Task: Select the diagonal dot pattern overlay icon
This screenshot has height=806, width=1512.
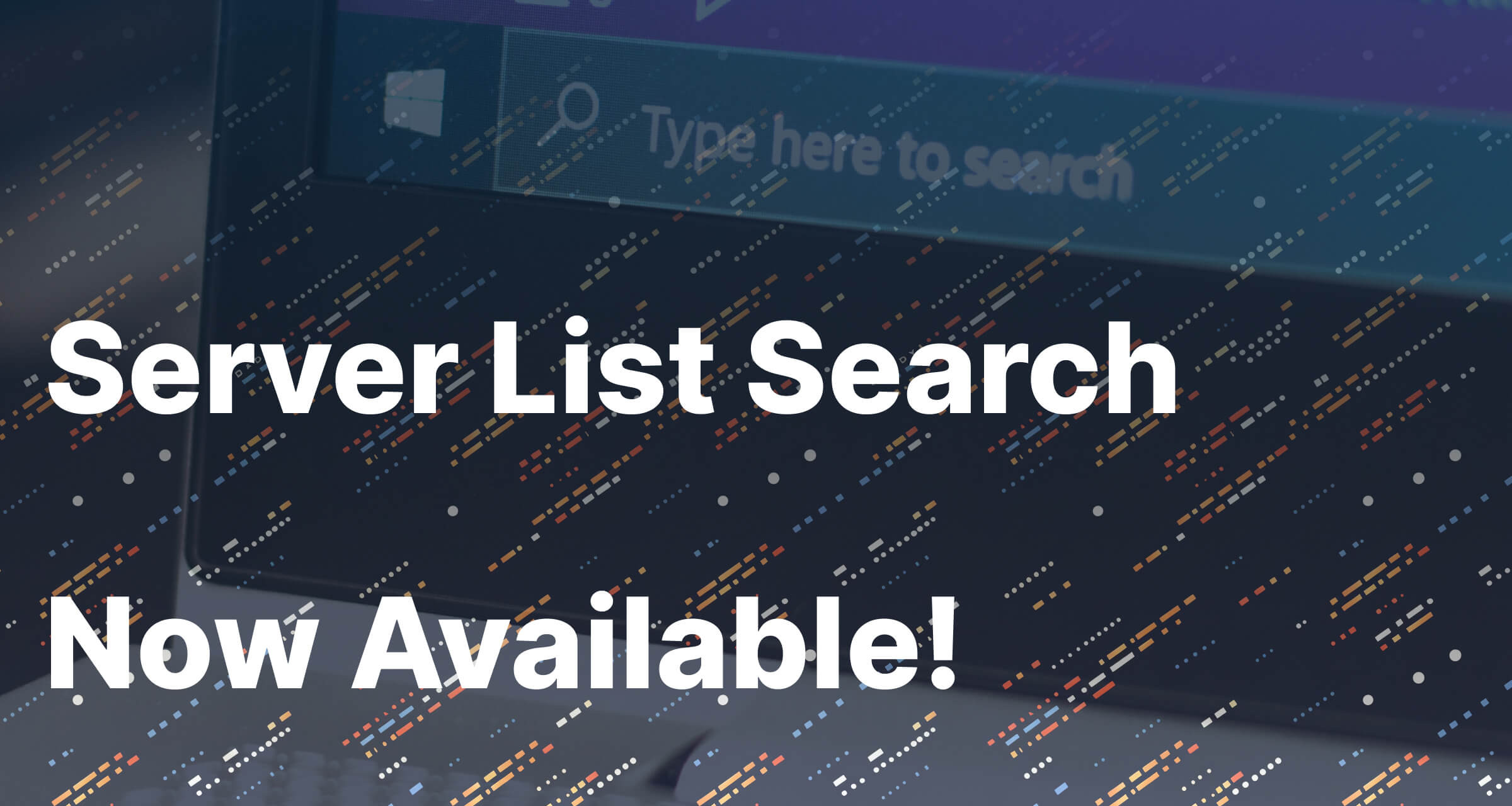Action: pos(756,403)
